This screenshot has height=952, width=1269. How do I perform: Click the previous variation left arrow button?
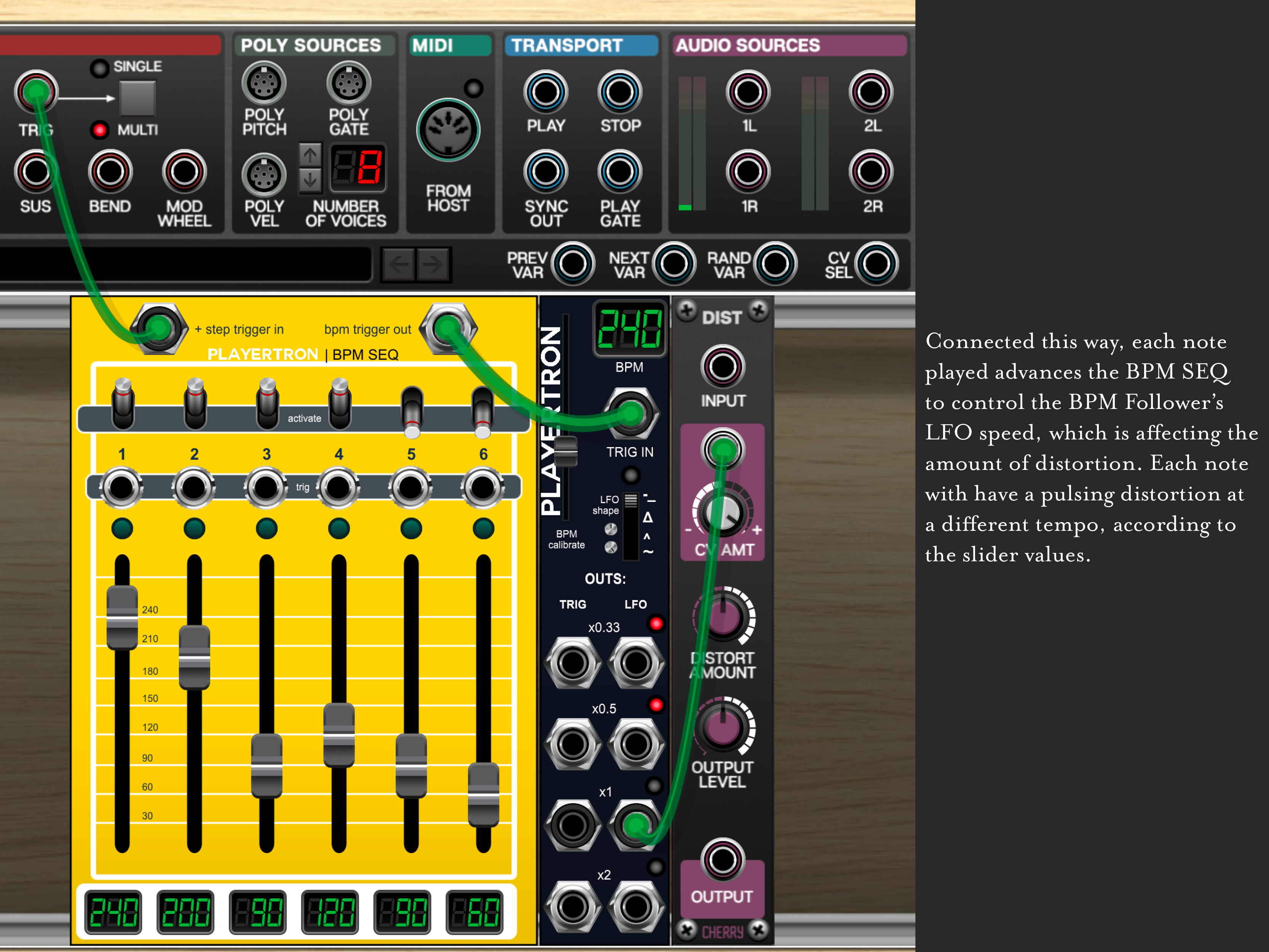[399, 264]
